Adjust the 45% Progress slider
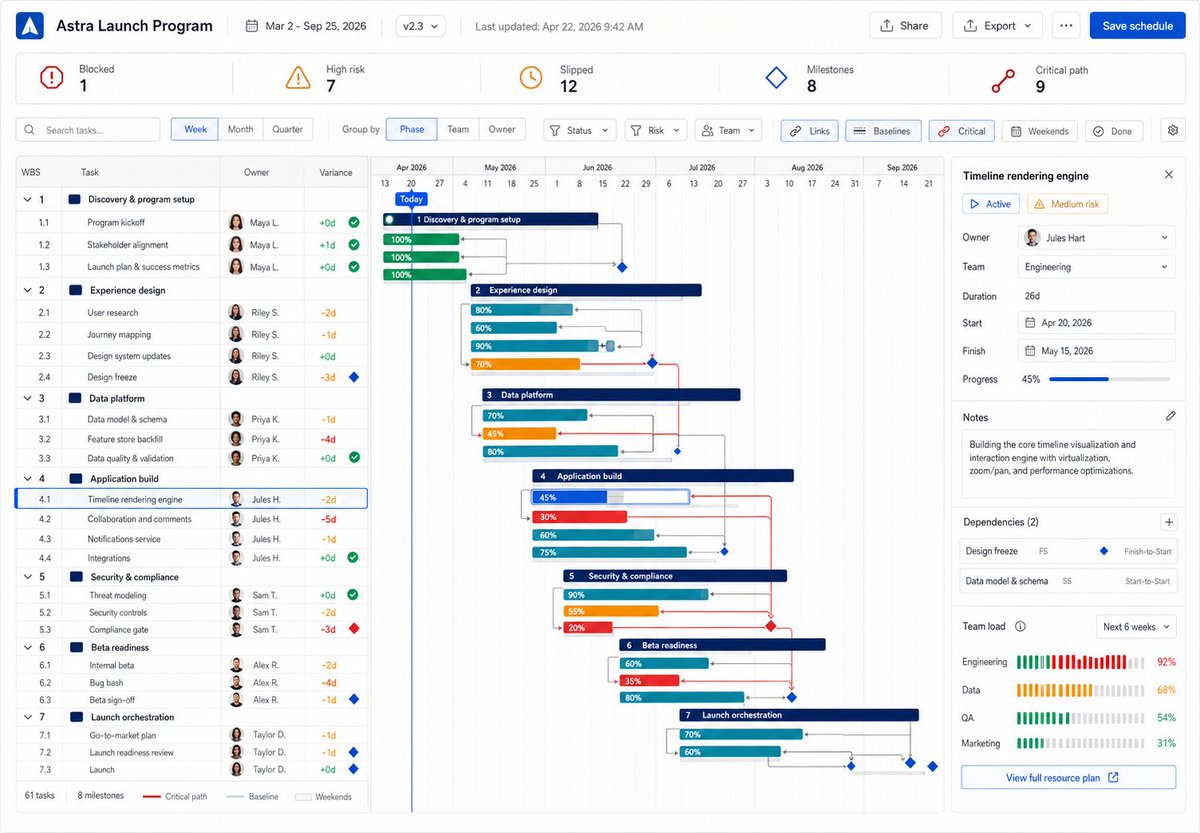Viewport: 1200px width, 833px height. (1109, 379)
